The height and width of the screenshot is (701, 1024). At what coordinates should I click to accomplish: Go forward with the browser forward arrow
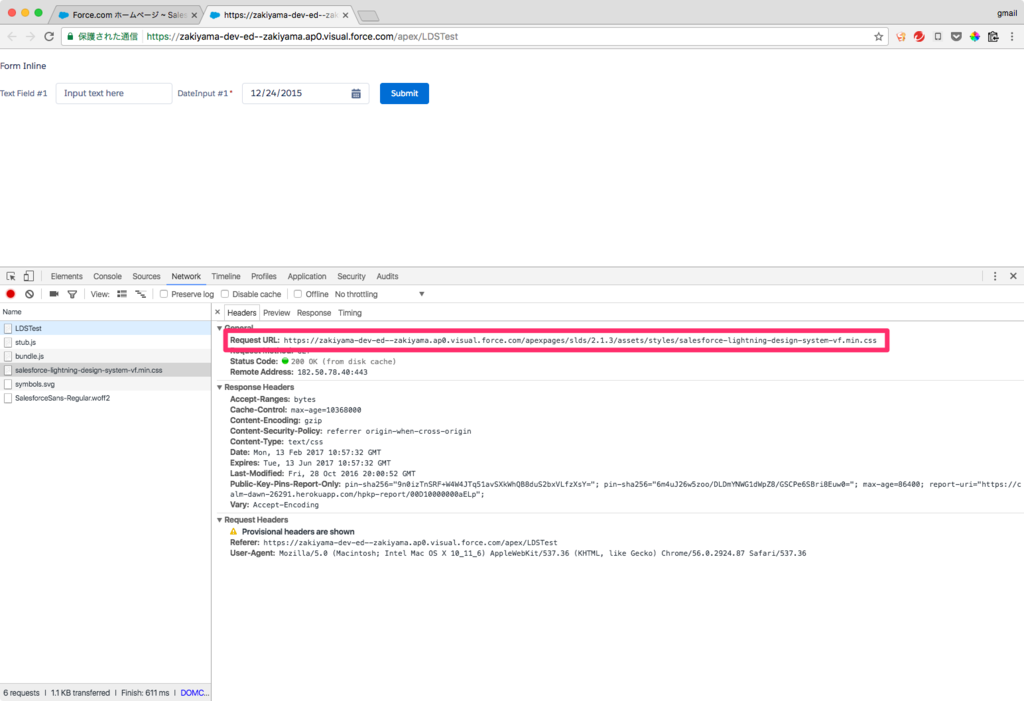[30, 37]
